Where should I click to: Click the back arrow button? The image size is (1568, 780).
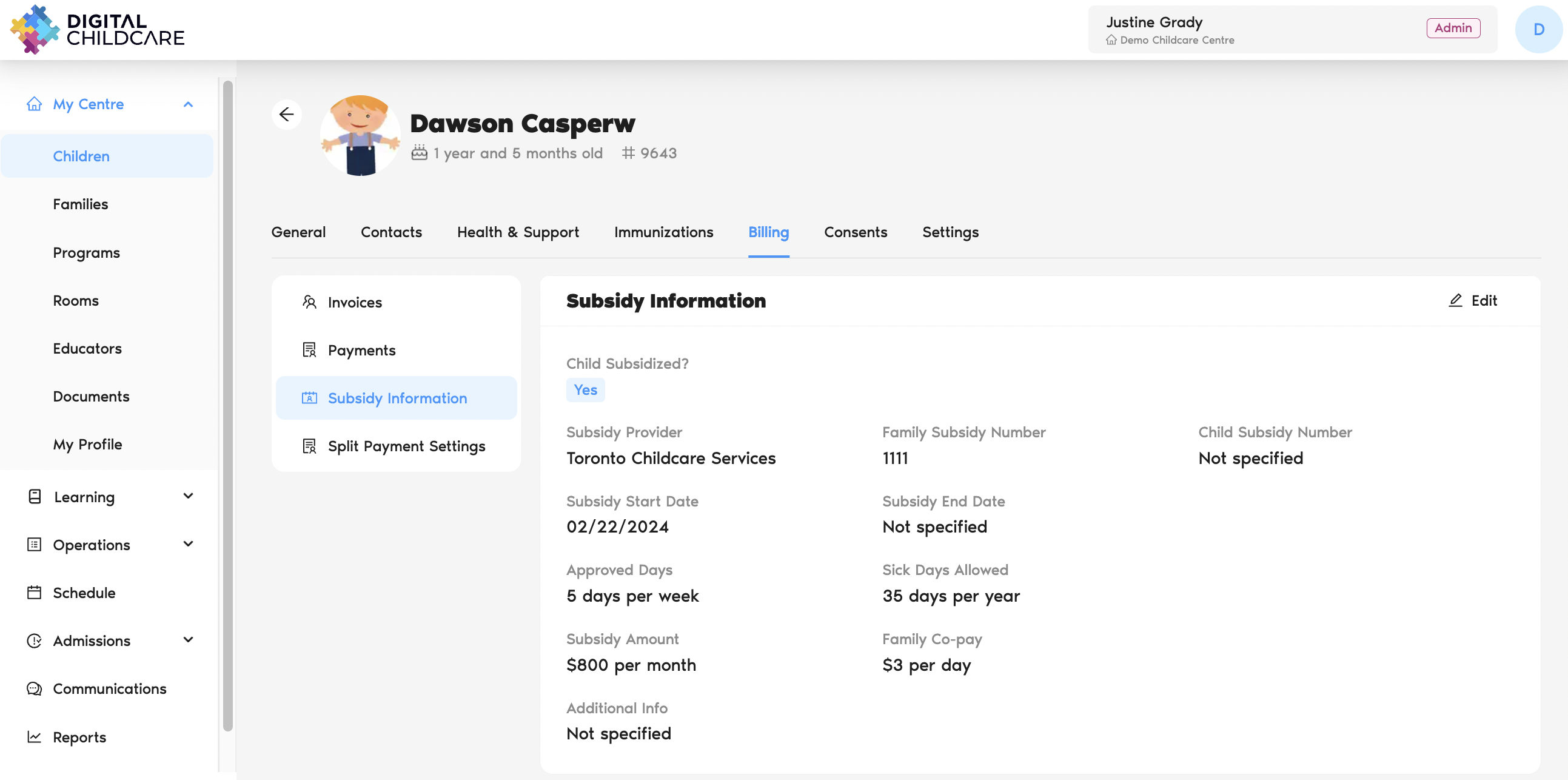[x=286, y=115]
